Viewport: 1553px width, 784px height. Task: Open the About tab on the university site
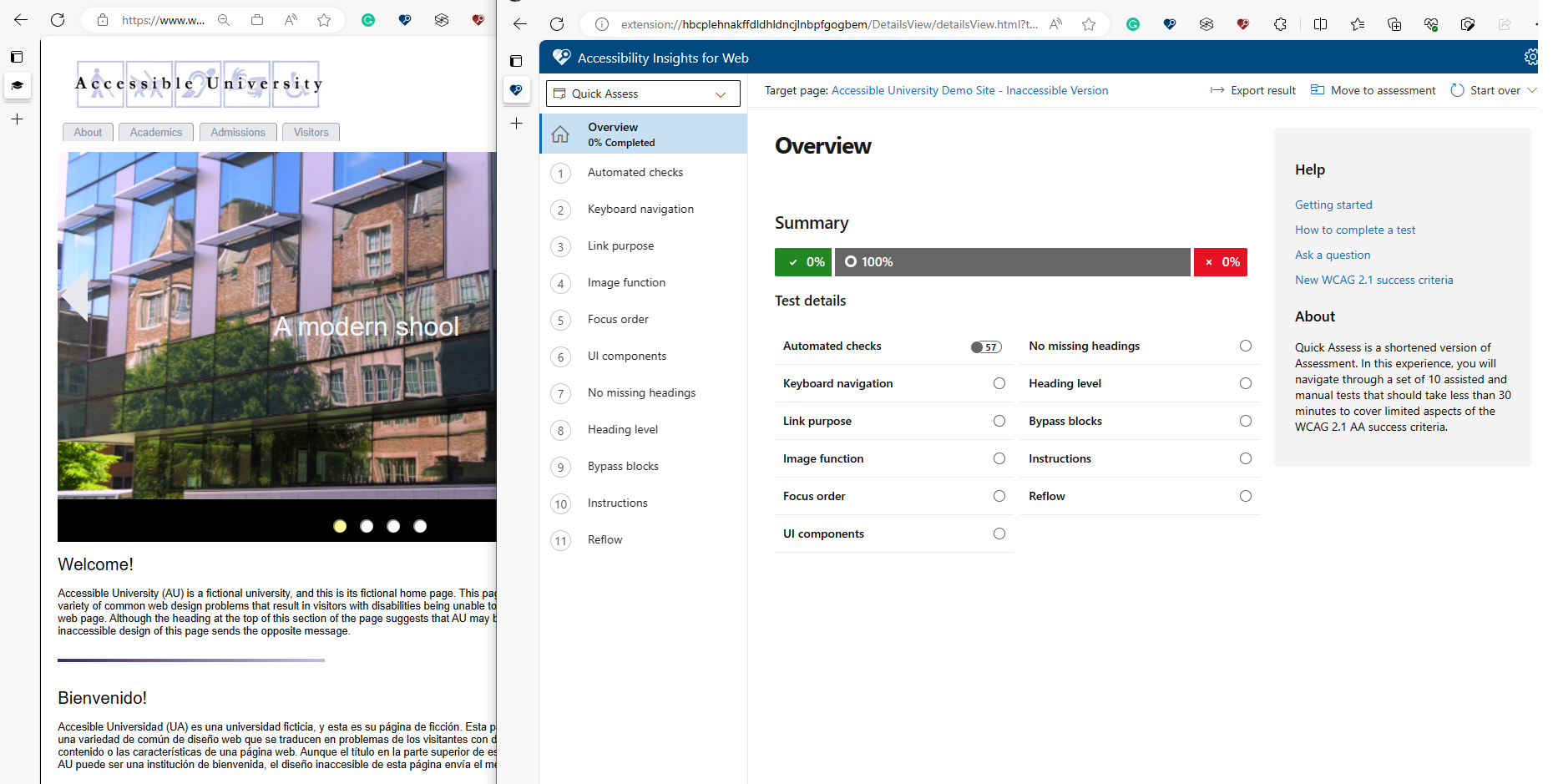click(88, 132)
